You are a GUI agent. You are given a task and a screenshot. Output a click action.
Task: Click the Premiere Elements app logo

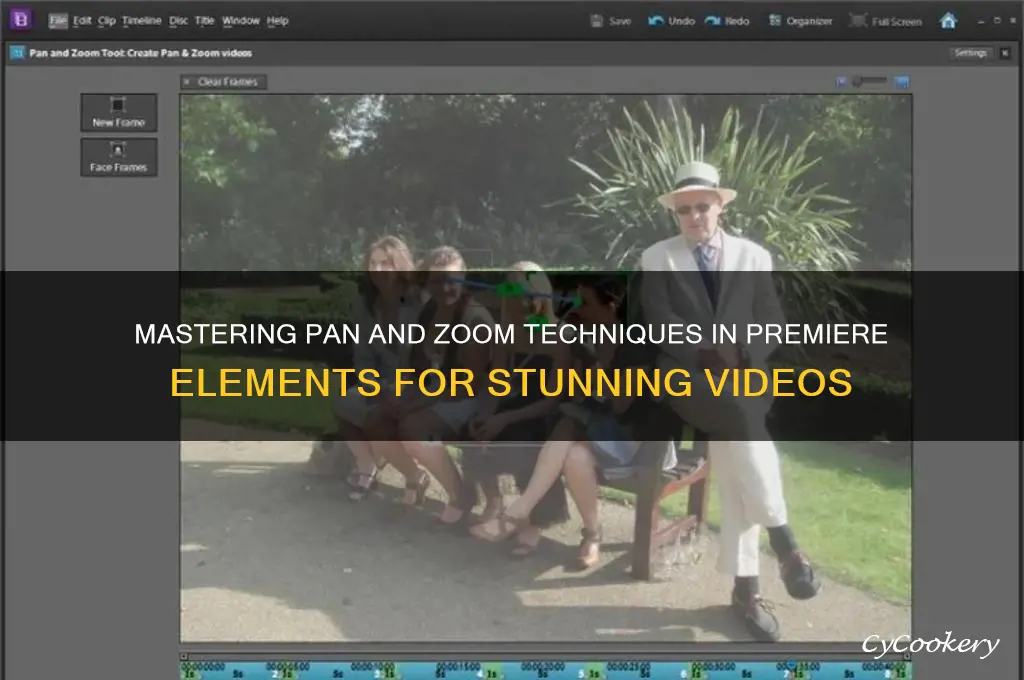coord(20,20)
